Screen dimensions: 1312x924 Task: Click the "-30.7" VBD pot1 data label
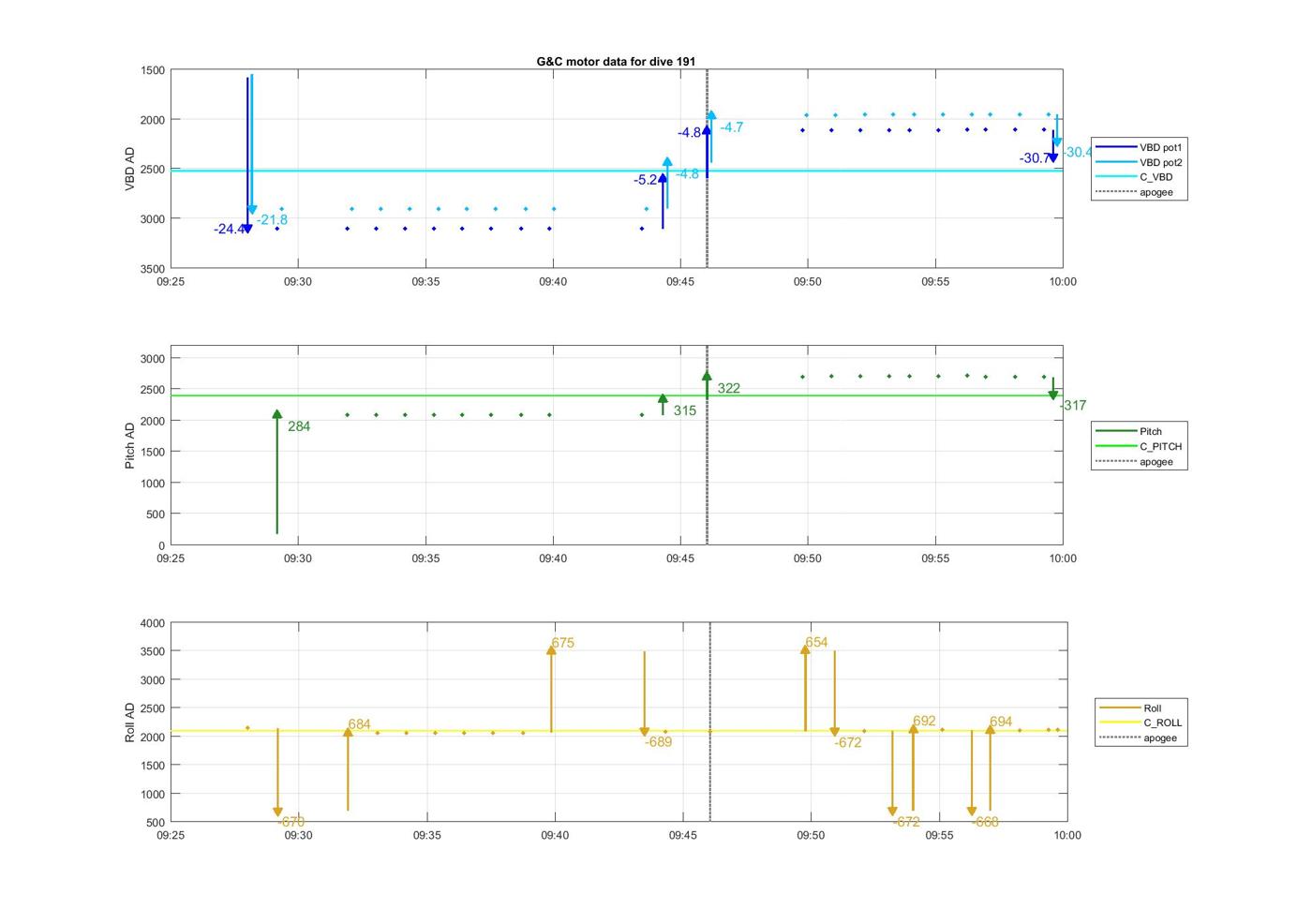pos(1035,158)
